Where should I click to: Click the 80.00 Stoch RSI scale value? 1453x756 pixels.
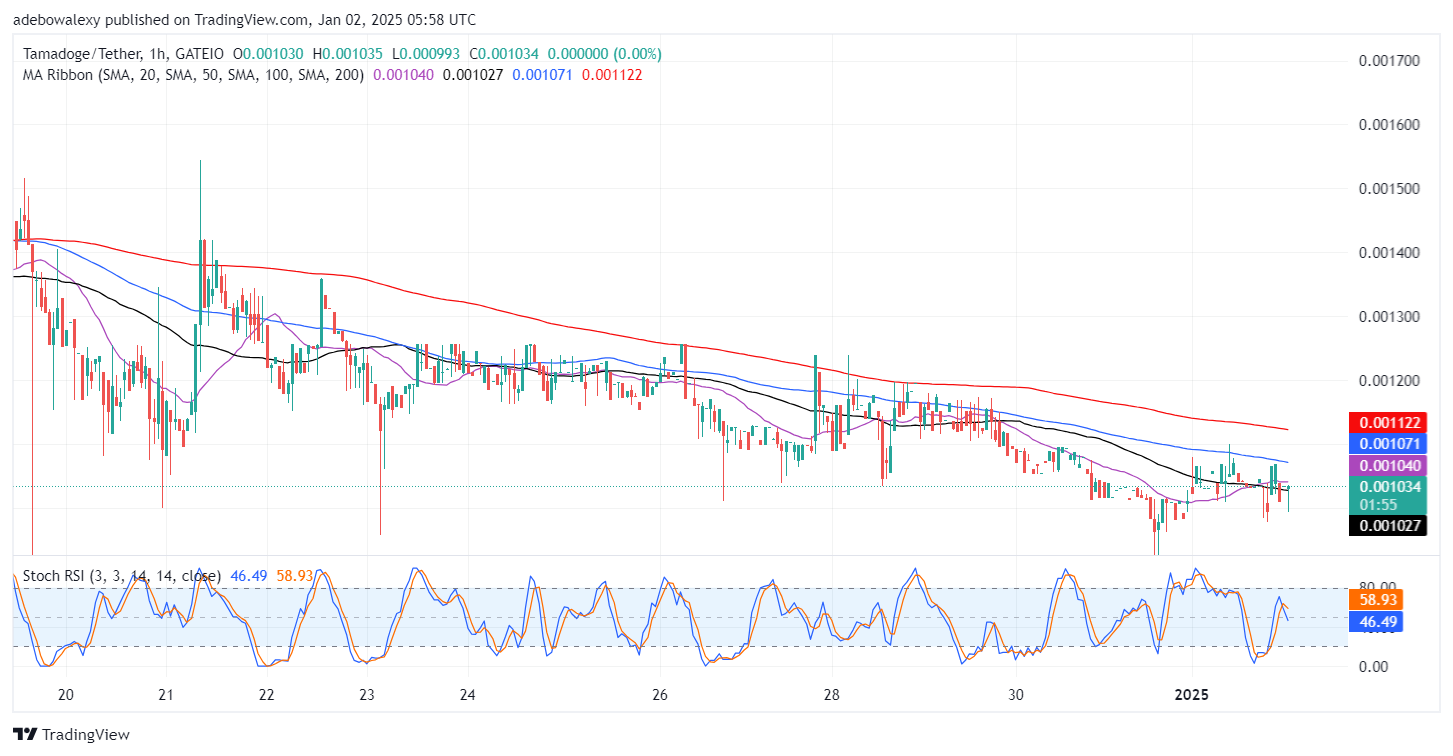(x=1376, y=588)
